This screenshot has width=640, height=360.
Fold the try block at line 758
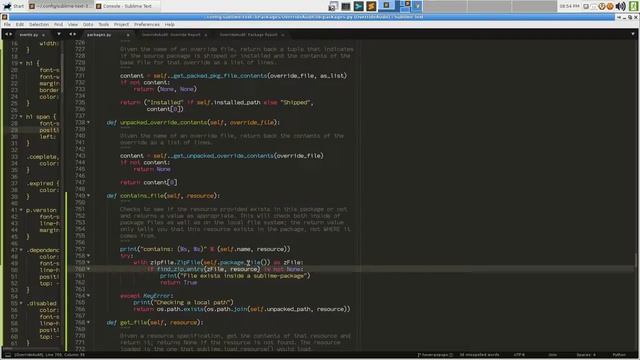coord(89,256)
